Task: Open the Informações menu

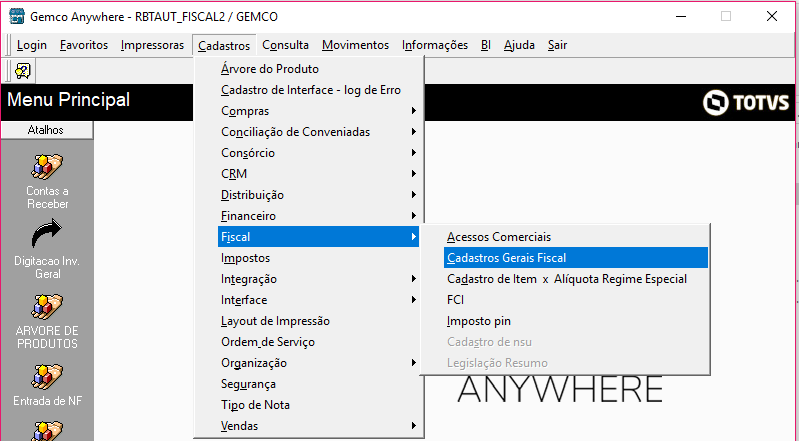Action: click(x=435, y=45)
